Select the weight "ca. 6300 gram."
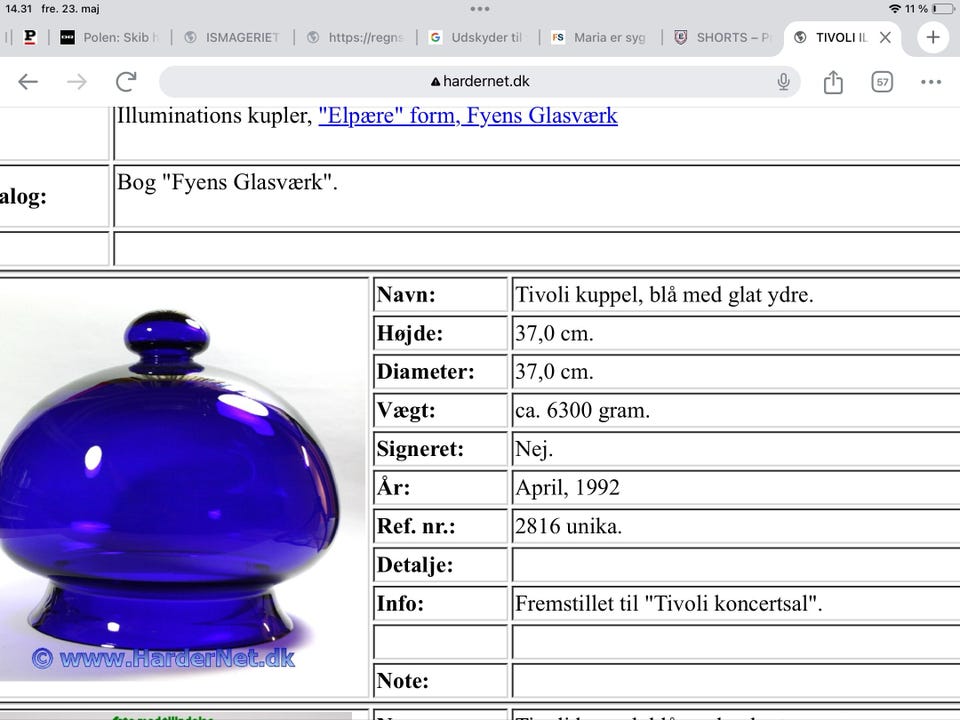This screenshot has height=720, width=960. pyautogui.click(x=582, y=411)
